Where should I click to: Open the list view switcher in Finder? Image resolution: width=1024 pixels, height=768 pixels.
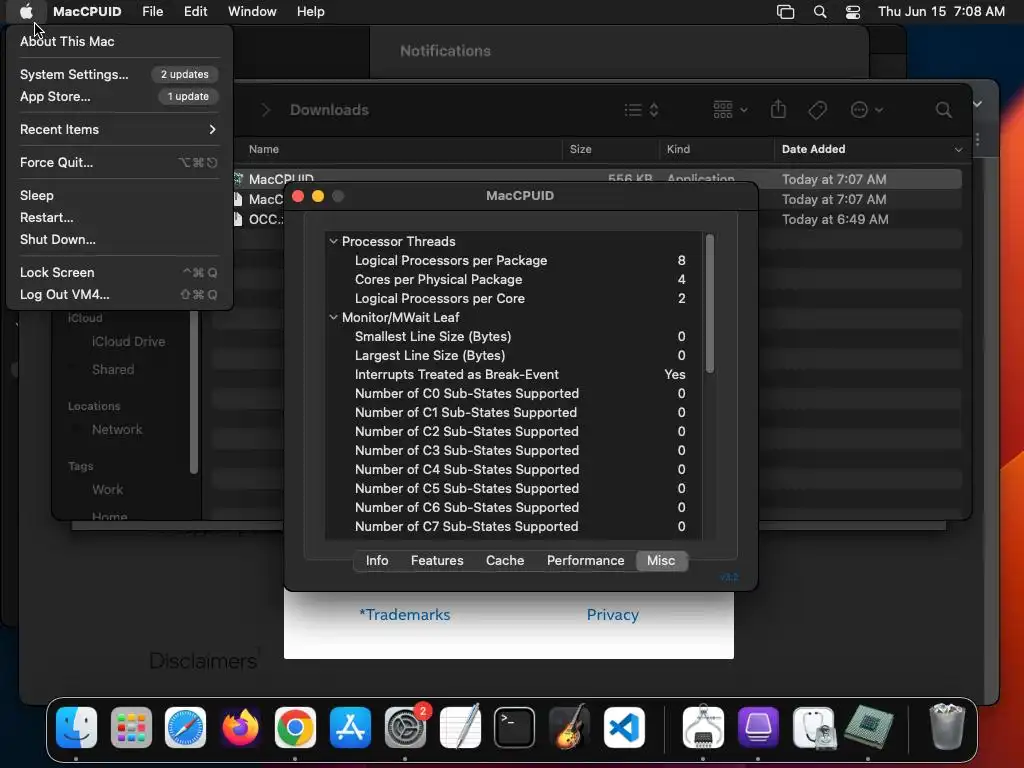click(641, 110)
